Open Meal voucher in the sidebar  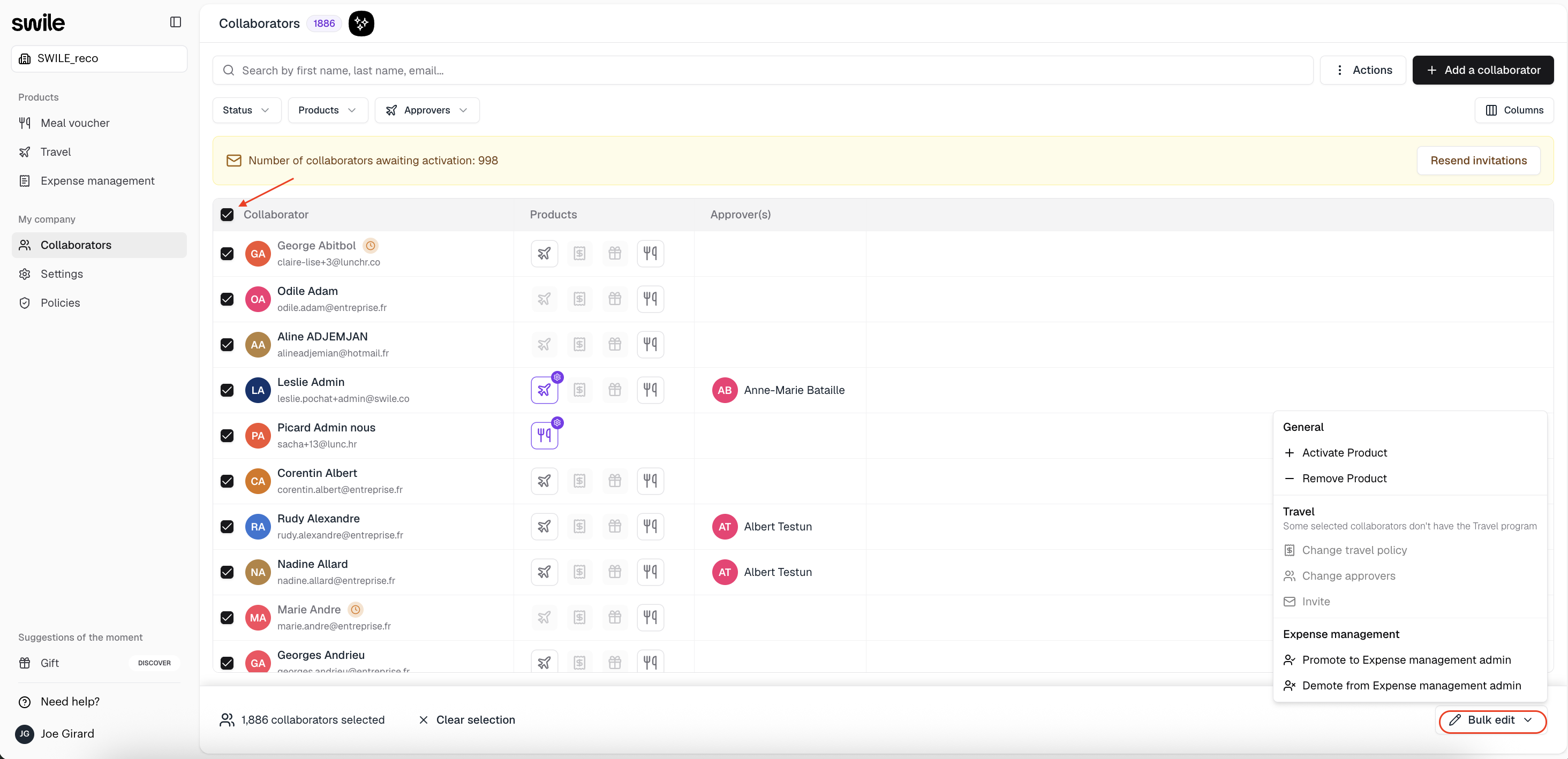(x=99, y=123)
